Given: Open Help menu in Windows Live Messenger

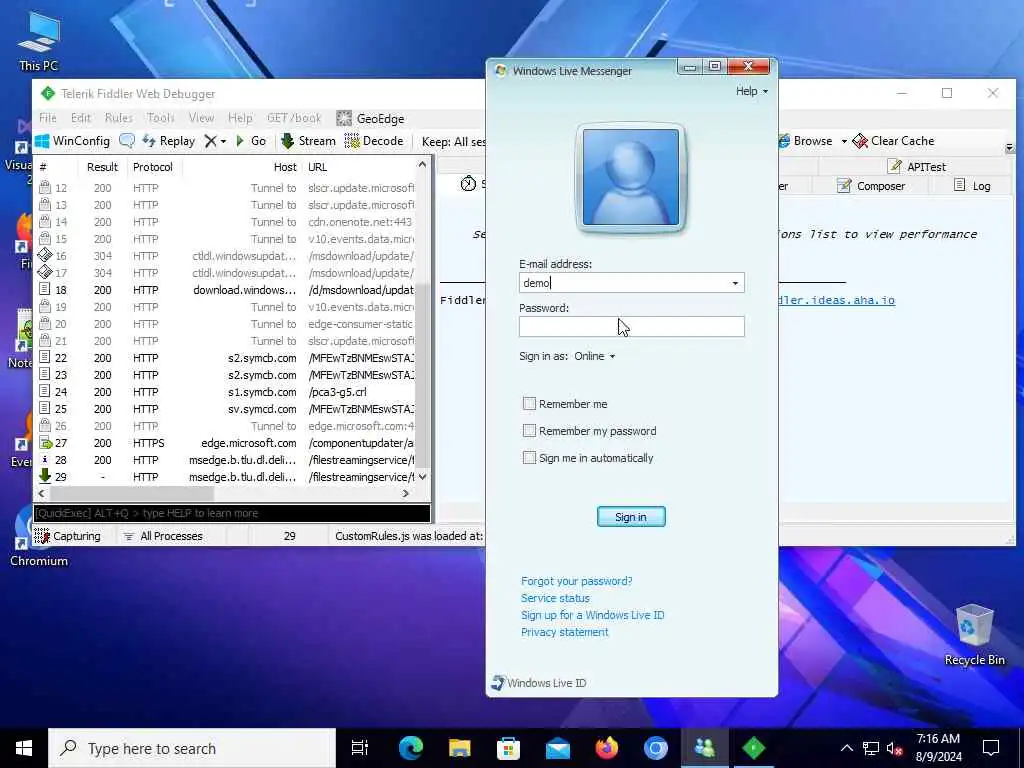Looking at the screenshot, I should point(752,91).
